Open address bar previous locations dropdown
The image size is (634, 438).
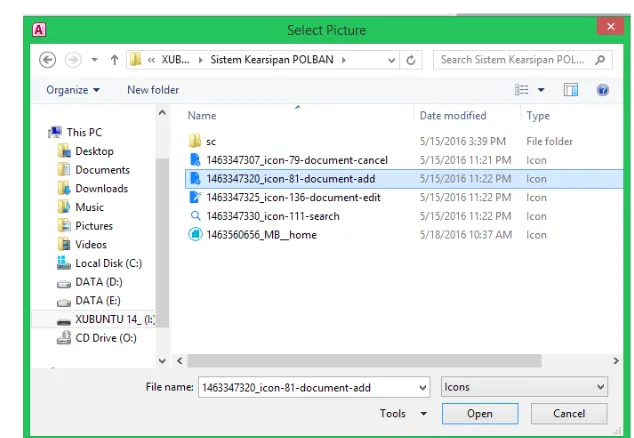point(391,60)
